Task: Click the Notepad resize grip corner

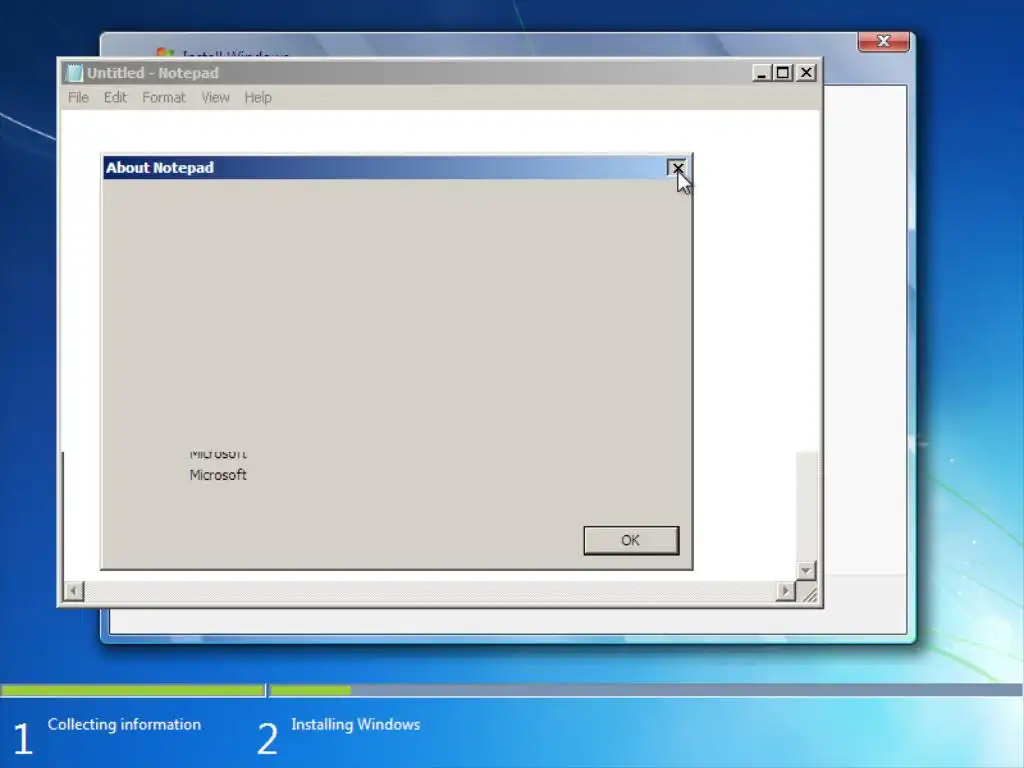Action: pyautogui.click(x=809, y=594)
